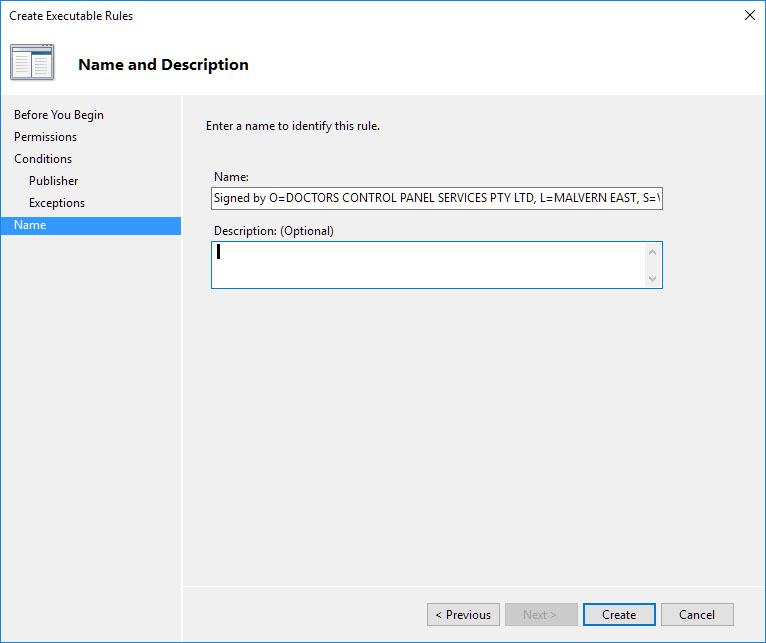Go to the Before You Begin step
This screenshot has width=766, height=643.
tap(59, 115)
